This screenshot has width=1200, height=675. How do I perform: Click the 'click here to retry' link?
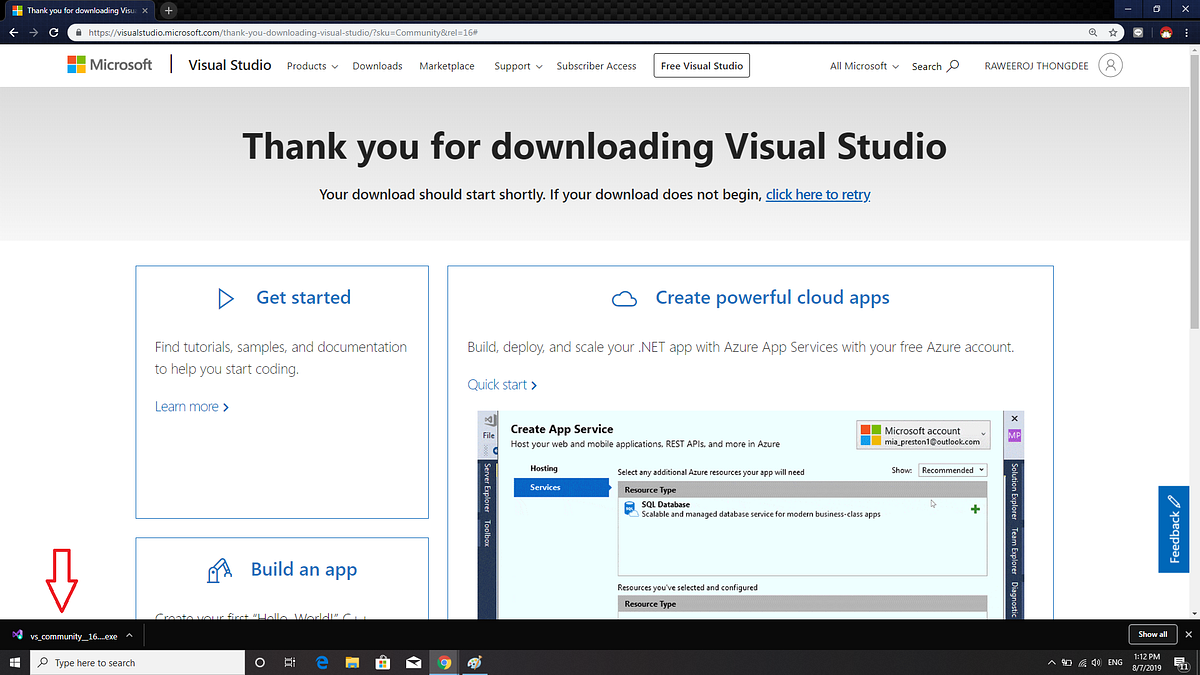(x=818, y=194)
